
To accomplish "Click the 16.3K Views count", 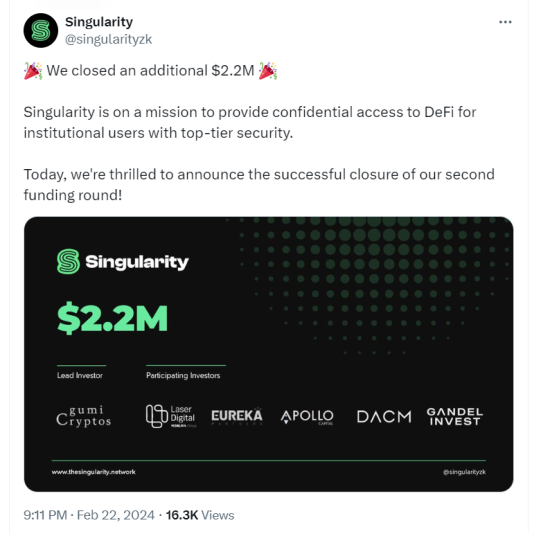I will [200, 515].
